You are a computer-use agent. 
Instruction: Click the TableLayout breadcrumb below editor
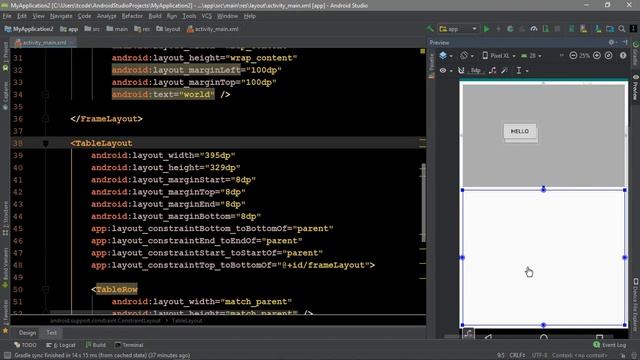tap(187, 321)
